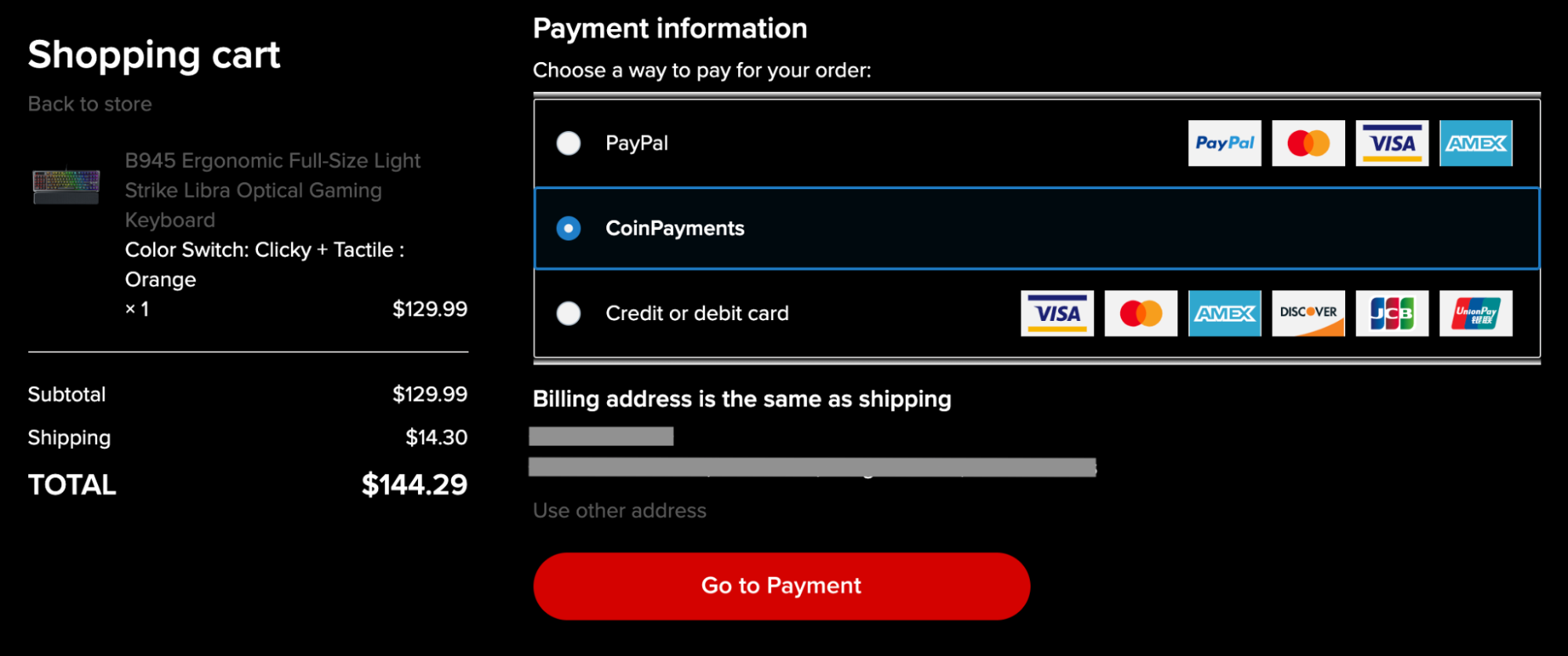This screenshot has height=656, width=1568.
Task: Click the Visa icon in the credit card row
Action: coord(1057,313)
